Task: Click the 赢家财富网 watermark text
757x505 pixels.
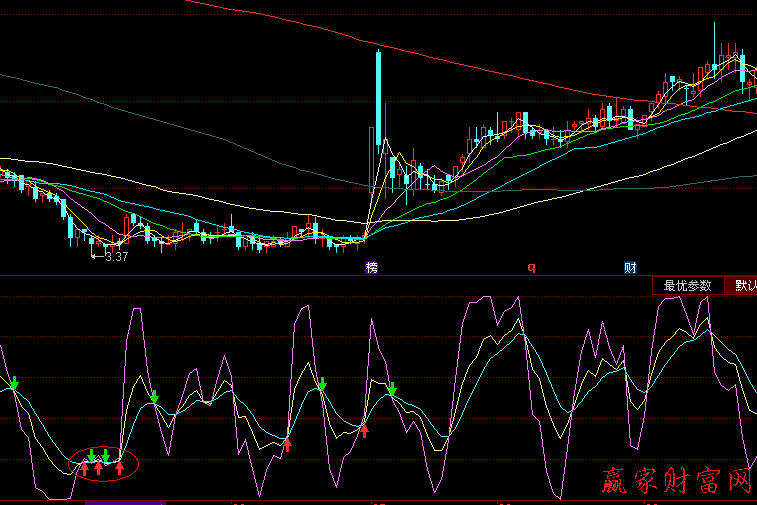Action: [675, 483]
